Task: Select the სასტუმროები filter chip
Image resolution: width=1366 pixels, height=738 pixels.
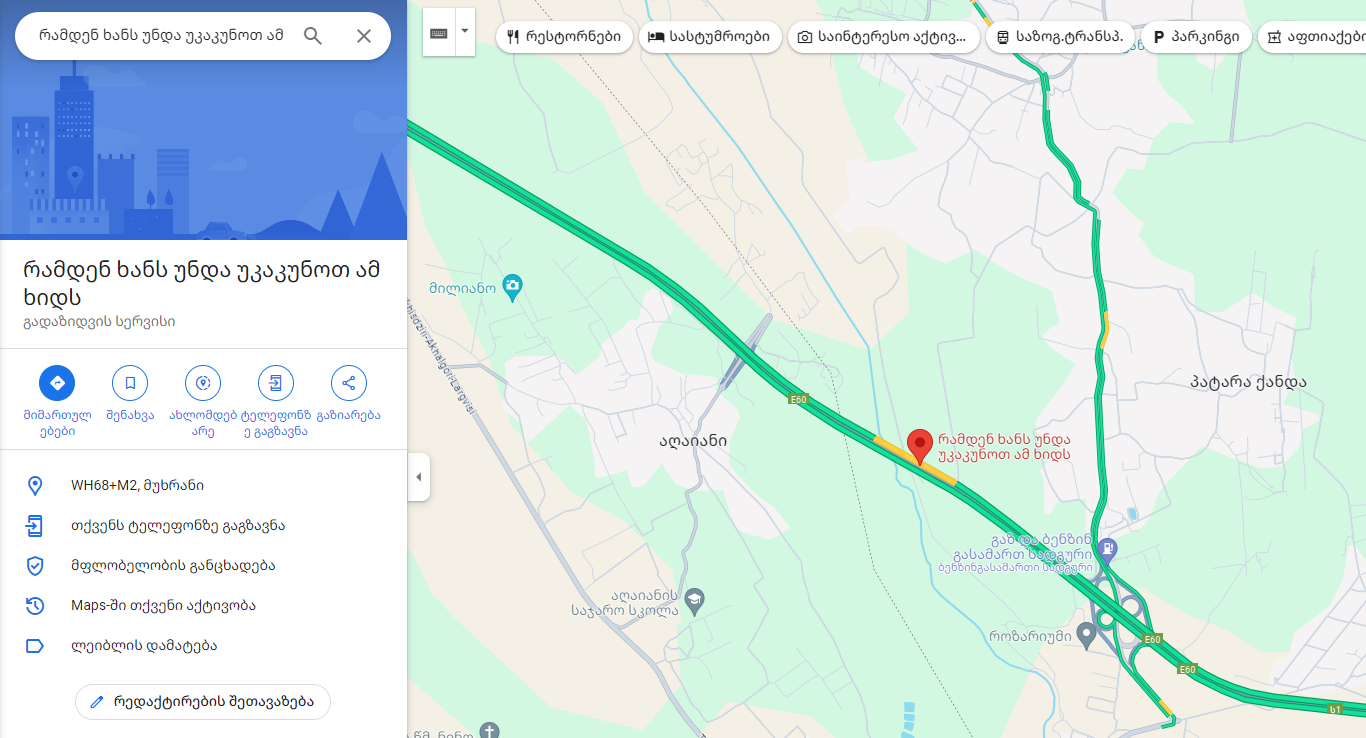Action: [709, 37]
